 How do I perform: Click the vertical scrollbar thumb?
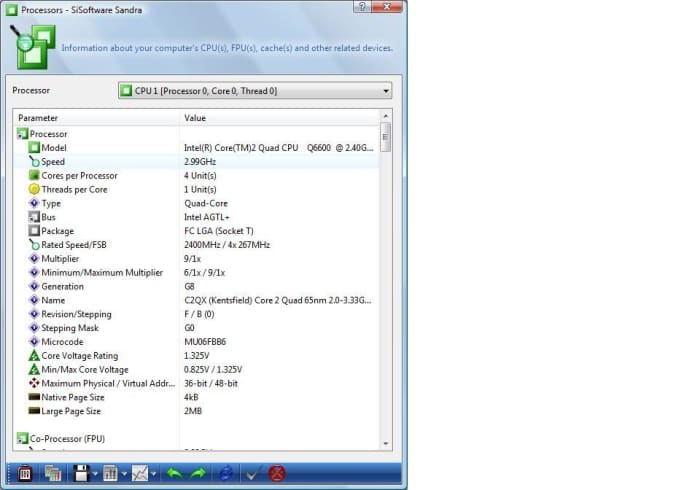386,137
